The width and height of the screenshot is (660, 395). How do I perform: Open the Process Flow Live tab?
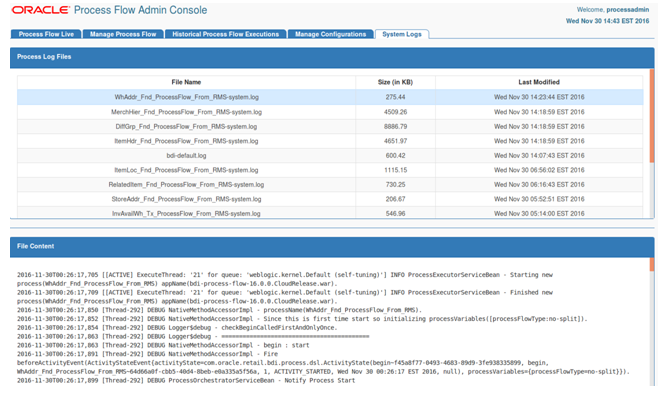coord(46,34)
